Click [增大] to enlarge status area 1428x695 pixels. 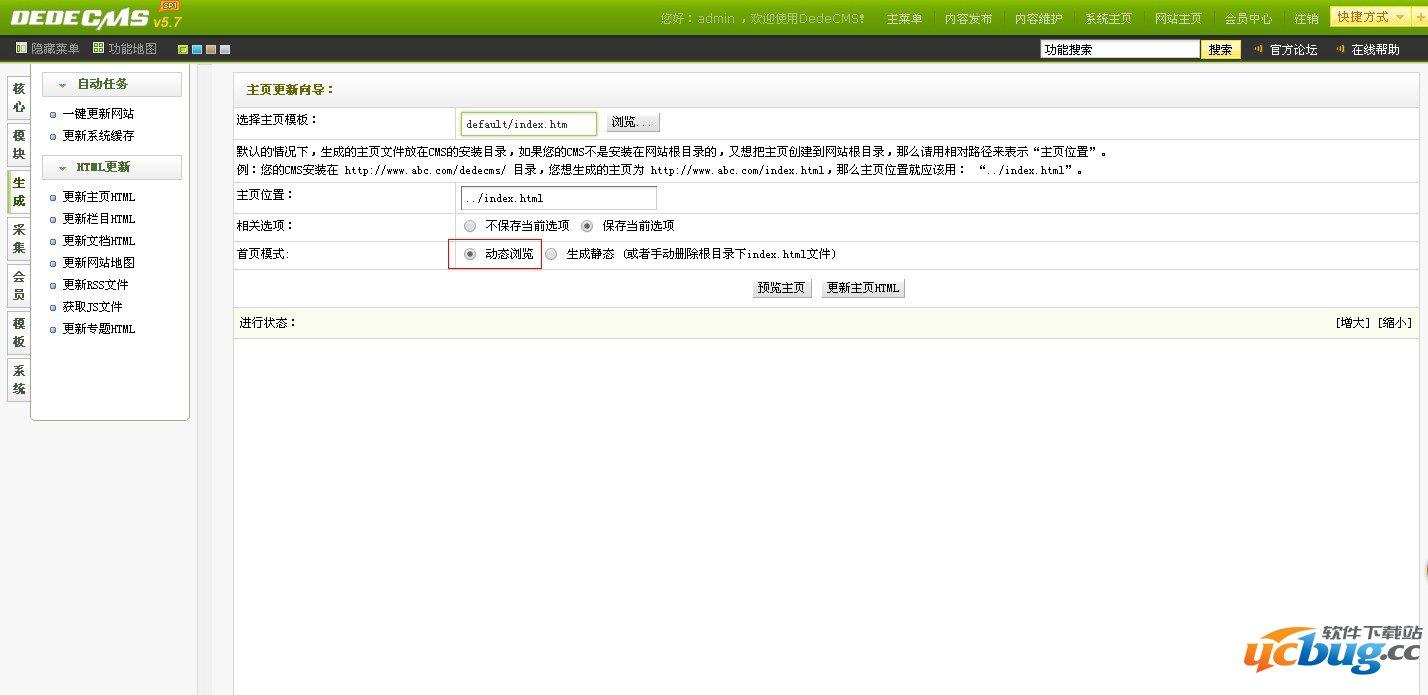tap(1353, 323)
